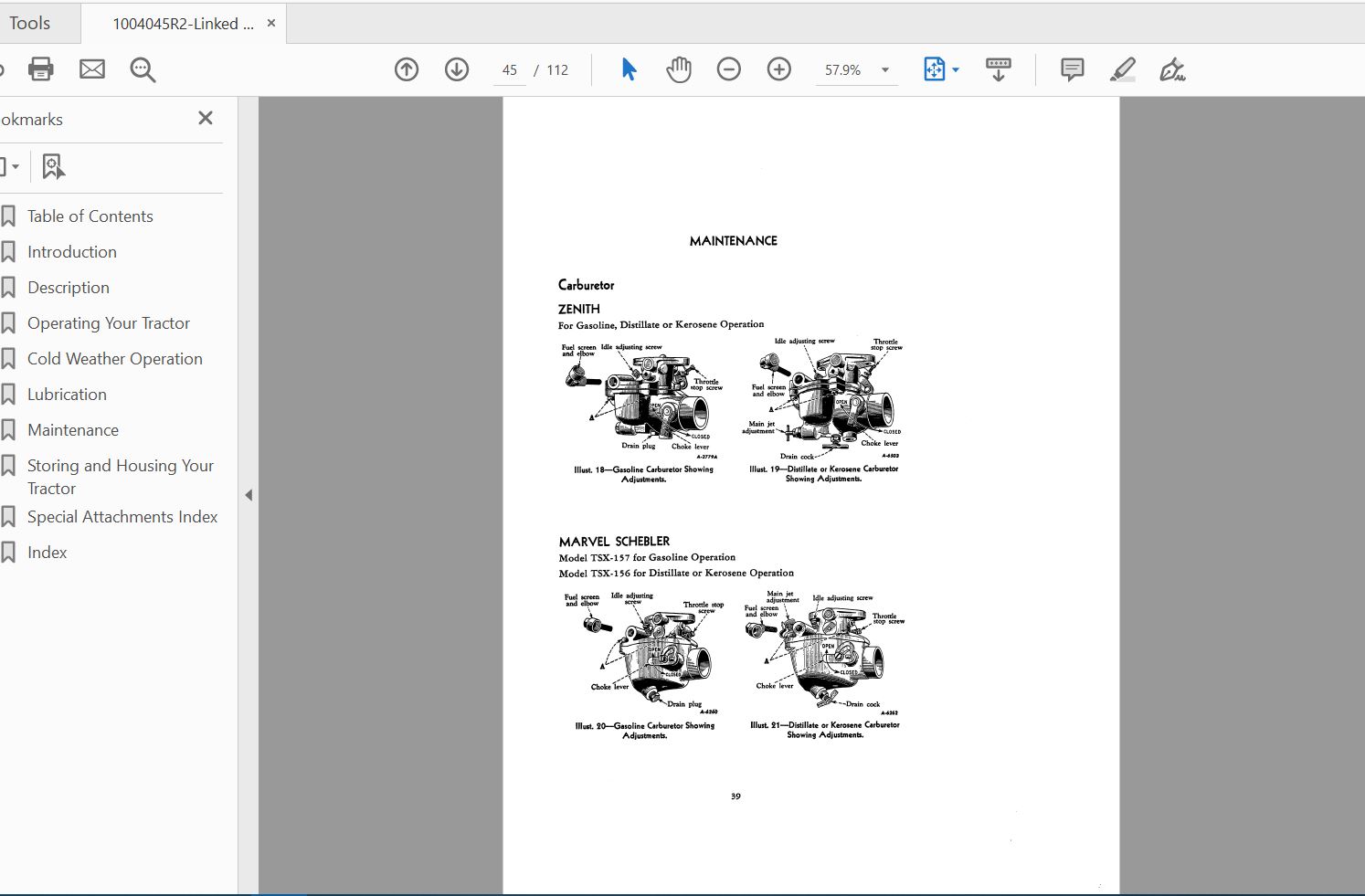Edit the page number field
1365x896 pixels.
[509, 69]
